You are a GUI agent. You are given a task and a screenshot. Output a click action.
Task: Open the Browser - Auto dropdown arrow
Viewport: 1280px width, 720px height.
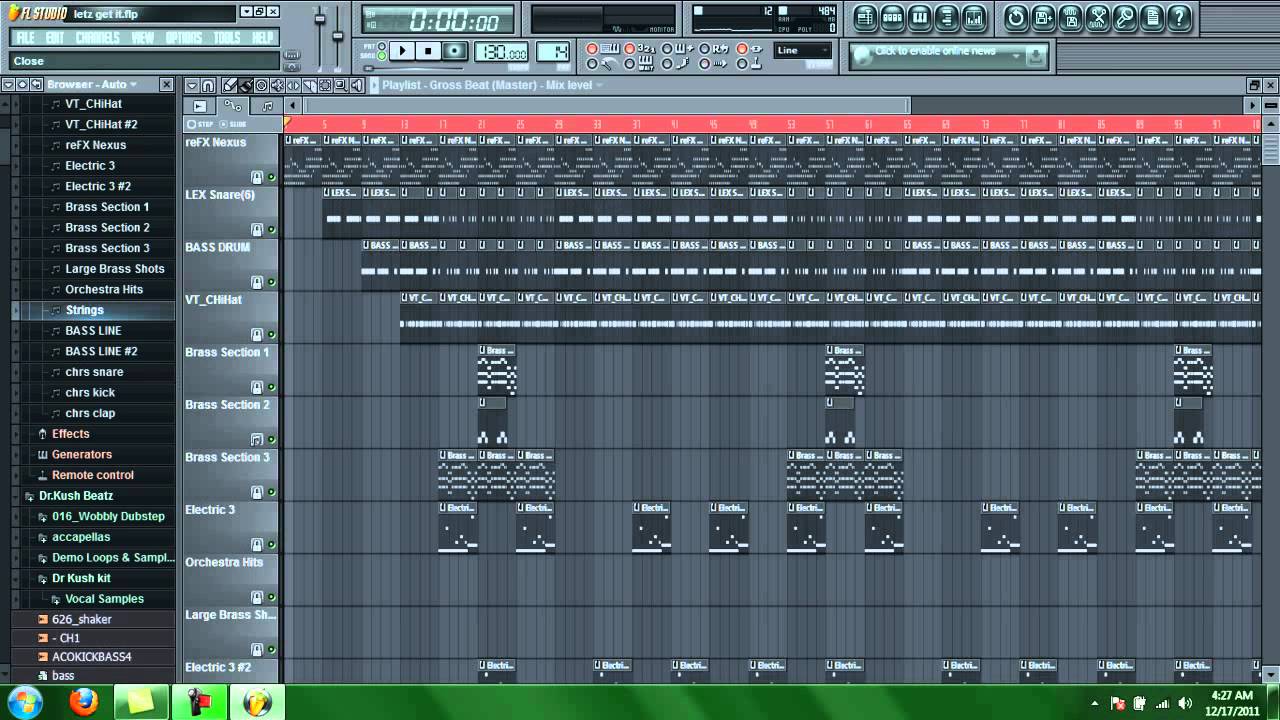click(x=134, y=85)
